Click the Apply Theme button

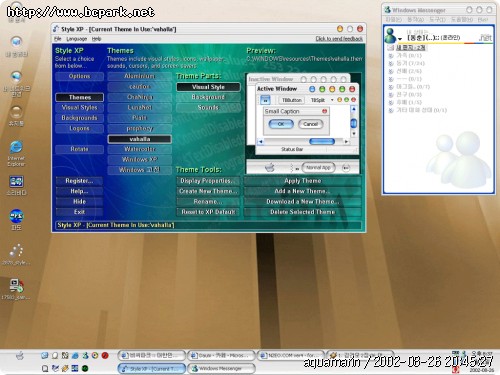click(303, 181)
